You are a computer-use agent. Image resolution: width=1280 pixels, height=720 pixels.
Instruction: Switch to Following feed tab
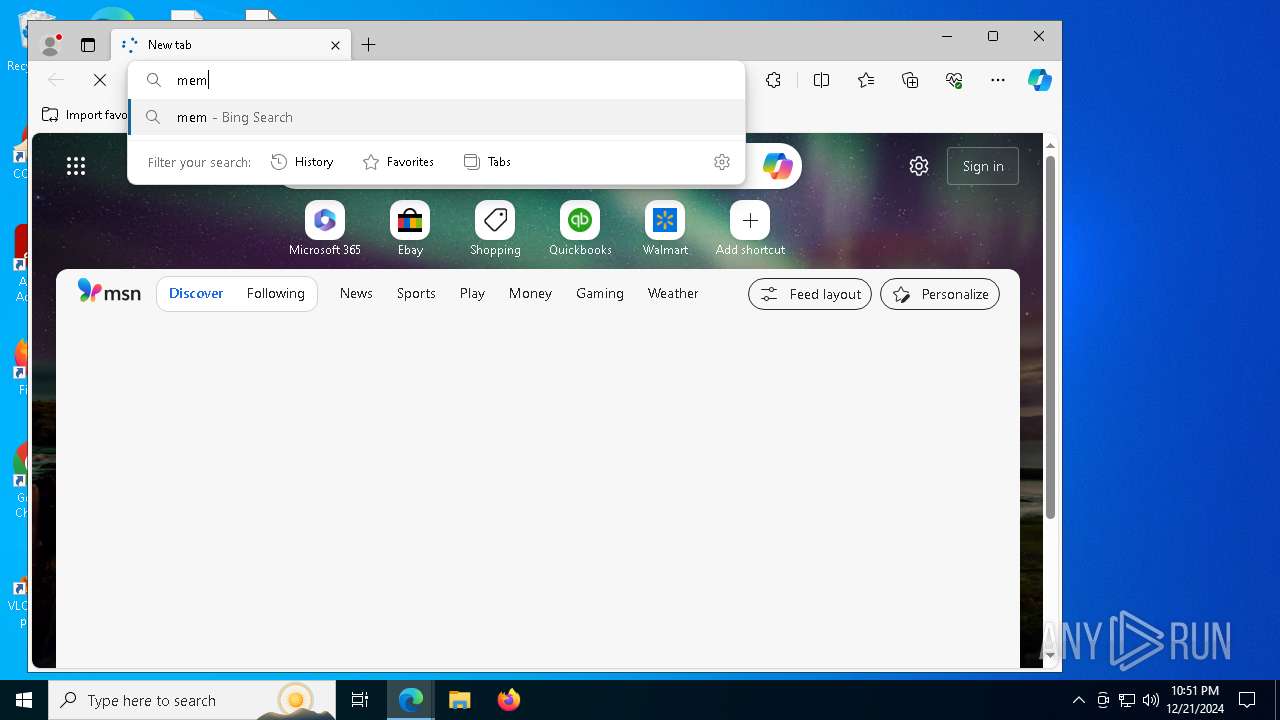click(275, 293)
